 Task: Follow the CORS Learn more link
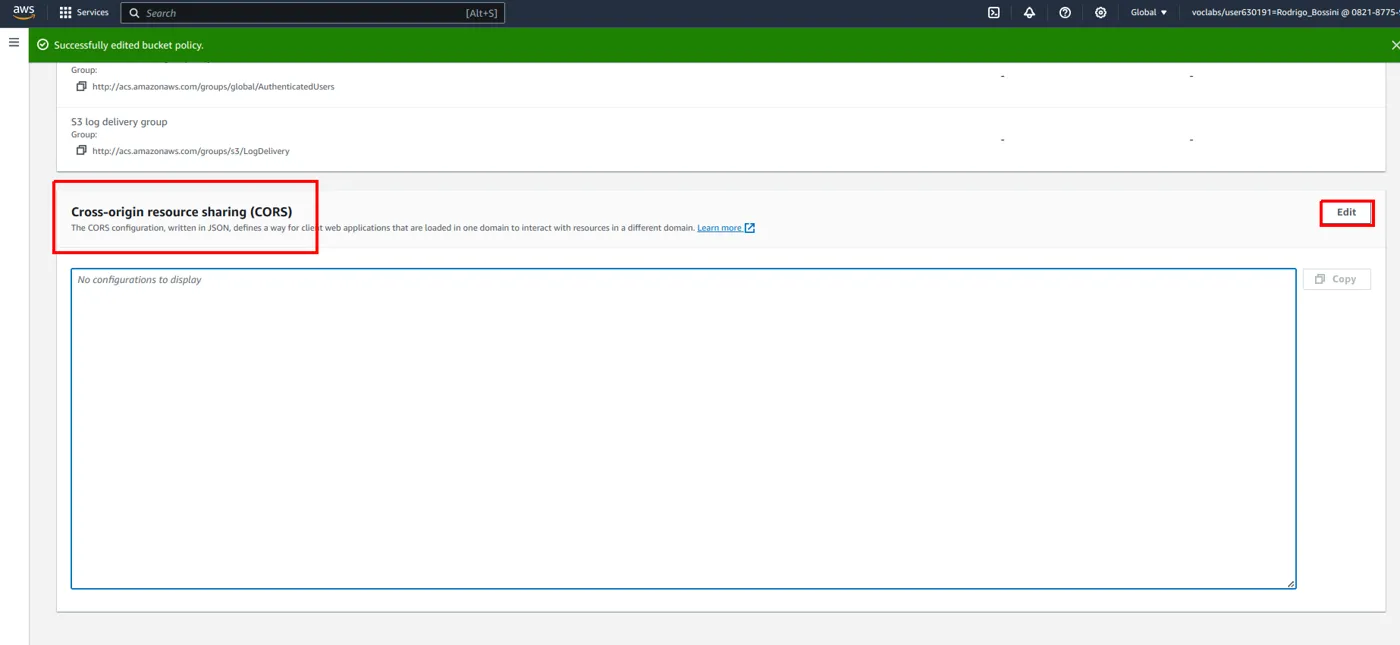click(x=726, y=228)
